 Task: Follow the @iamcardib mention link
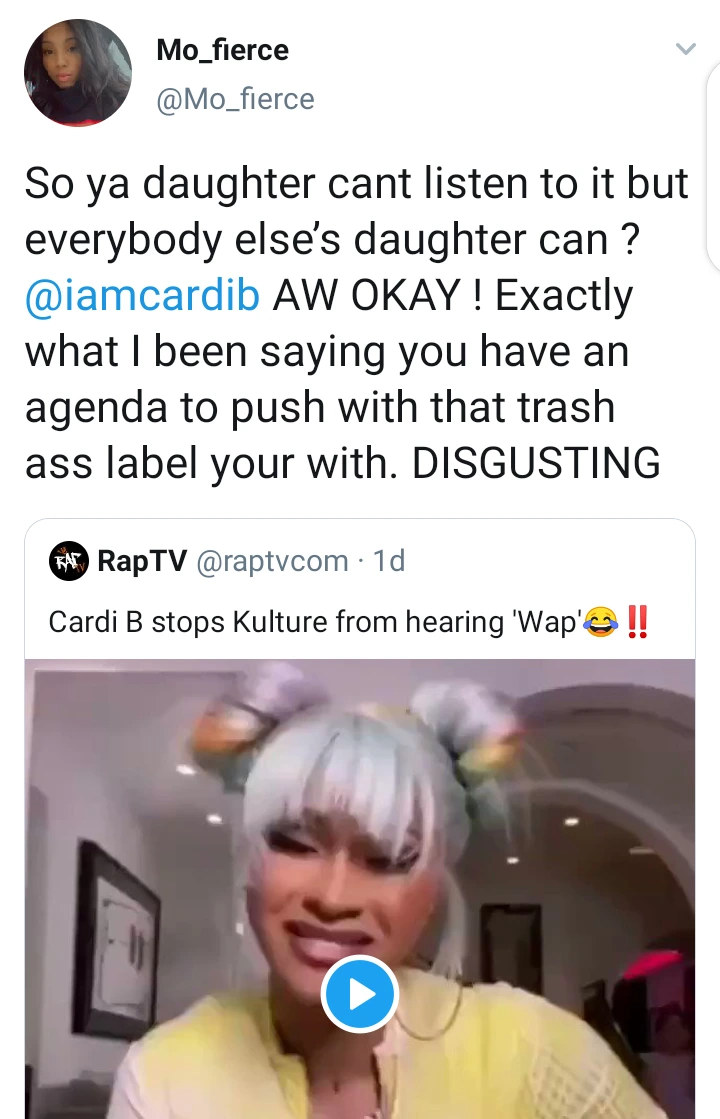pyautogui.click(x=142, y=295)
